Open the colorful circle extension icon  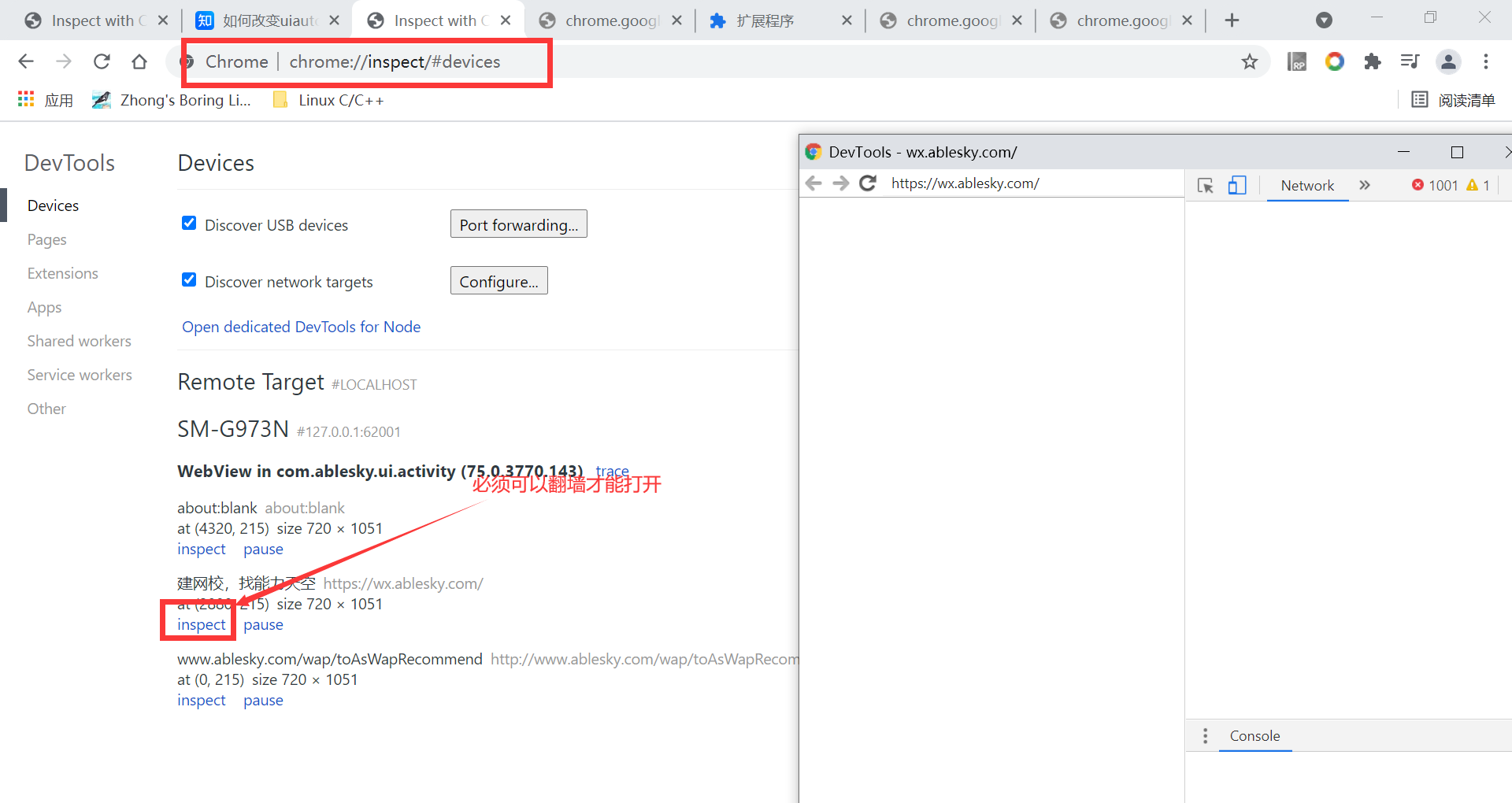pos(1335,61)
